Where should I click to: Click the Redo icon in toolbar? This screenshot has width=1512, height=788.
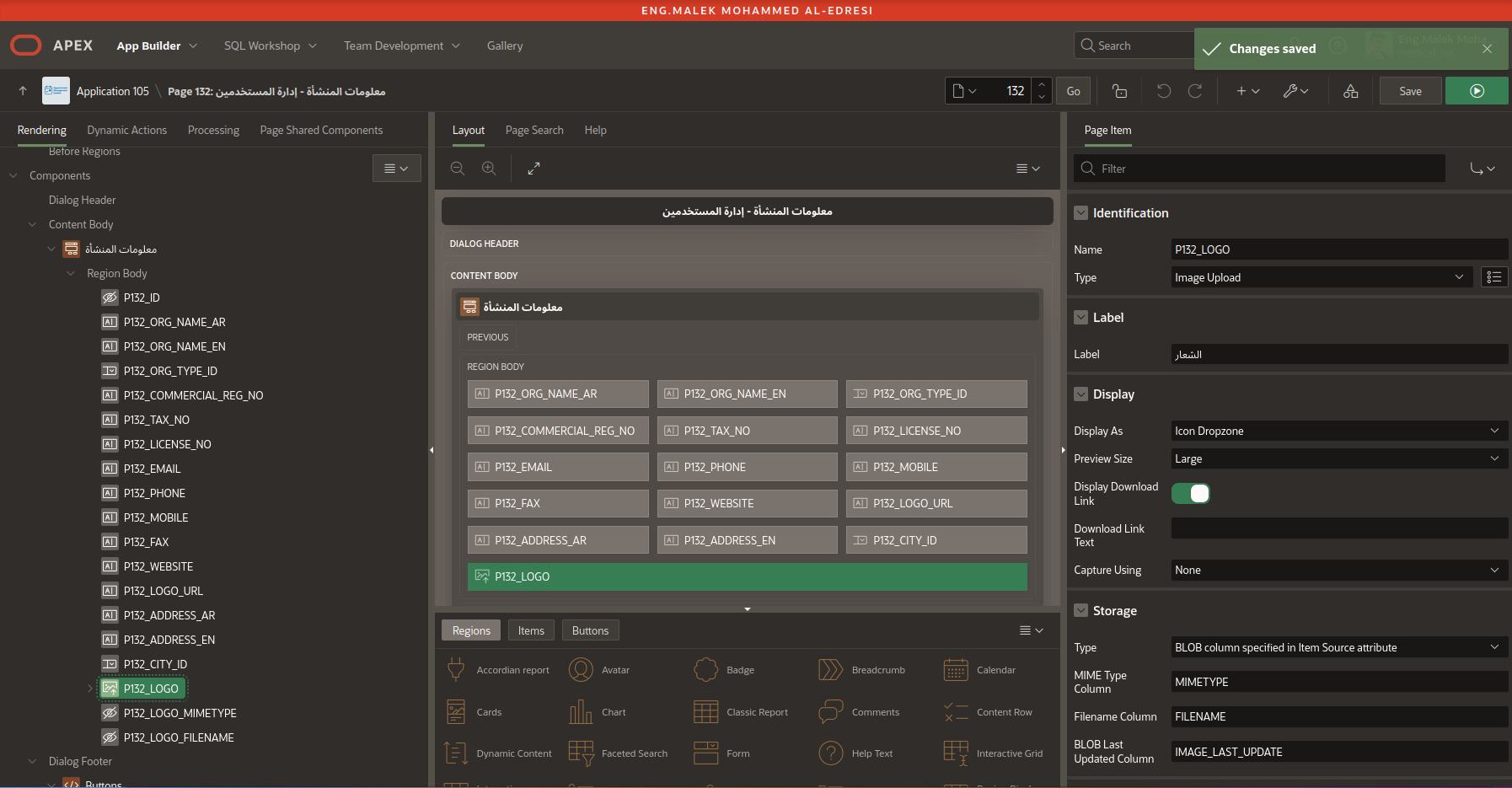[x=1195, y=91]
